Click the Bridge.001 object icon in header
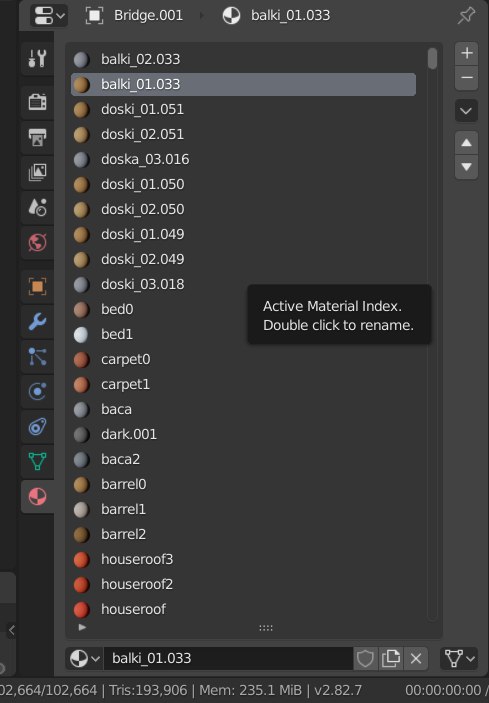 (94, 15)
